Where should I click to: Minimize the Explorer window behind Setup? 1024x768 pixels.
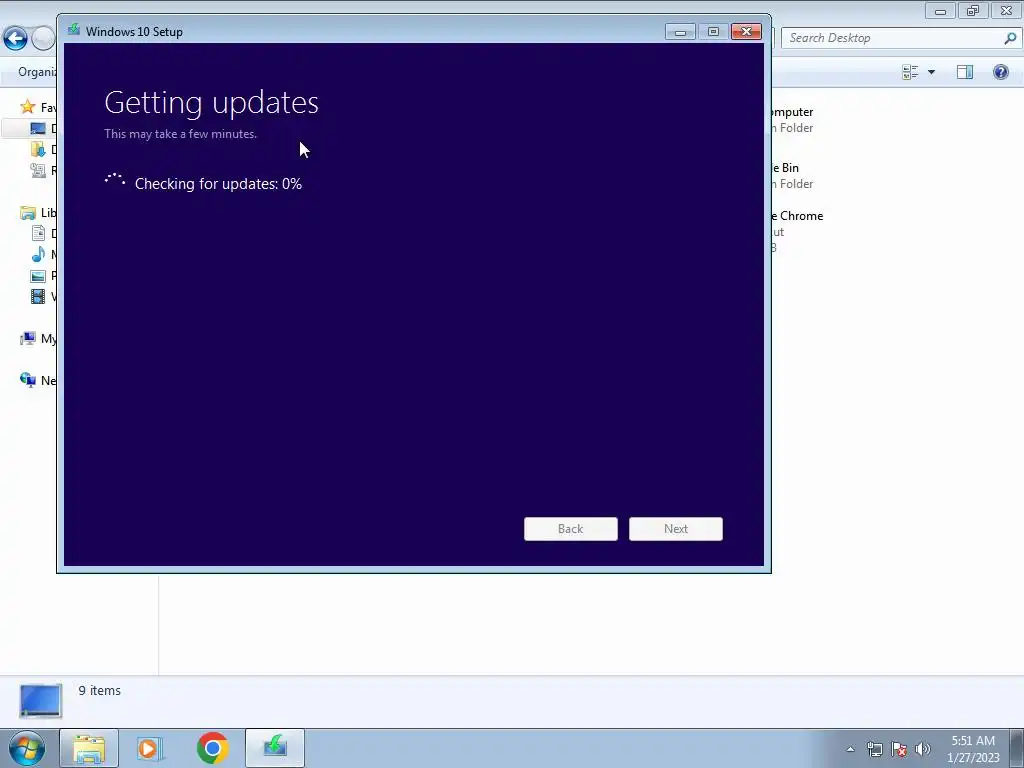pyautogui.click(x=940, y=10)
